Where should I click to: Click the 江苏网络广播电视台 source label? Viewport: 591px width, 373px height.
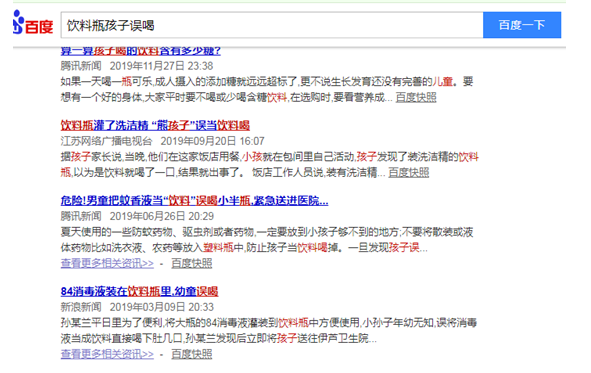[106, 141]
